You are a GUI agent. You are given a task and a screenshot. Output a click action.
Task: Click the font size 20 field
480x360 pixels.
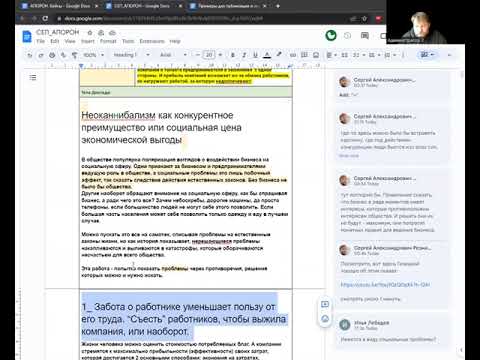coord(209,55)
